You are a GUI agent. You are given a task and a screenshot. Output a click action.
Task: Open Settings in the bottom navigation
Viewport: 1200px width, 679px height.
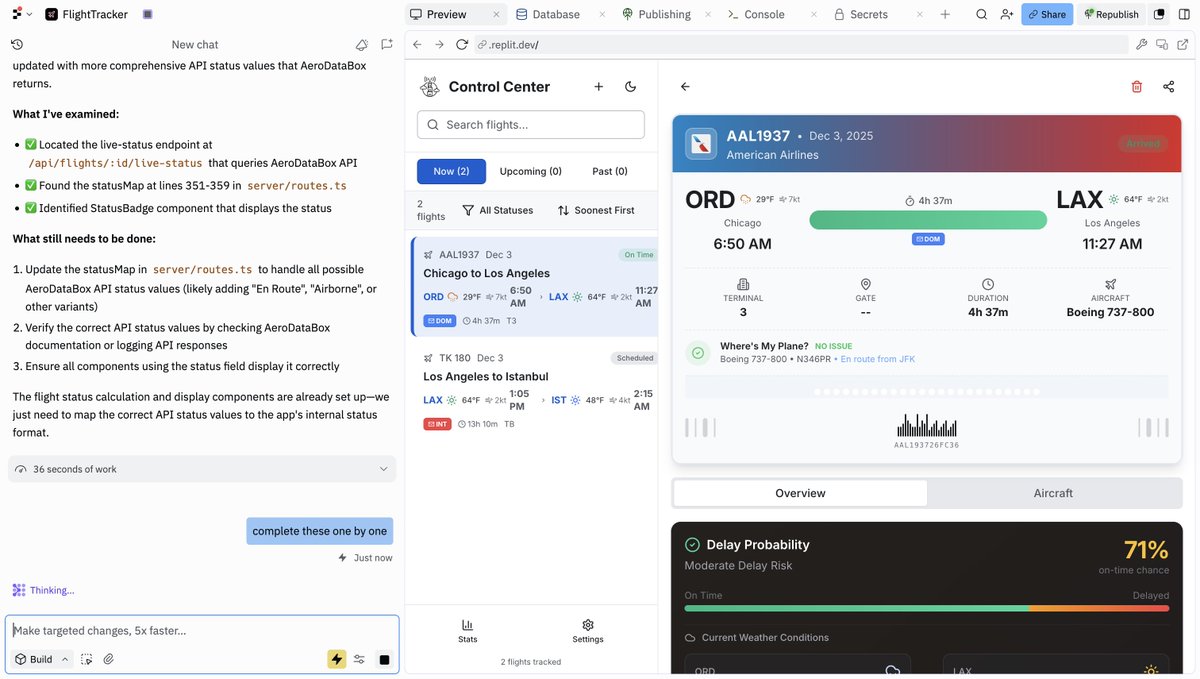588,631
